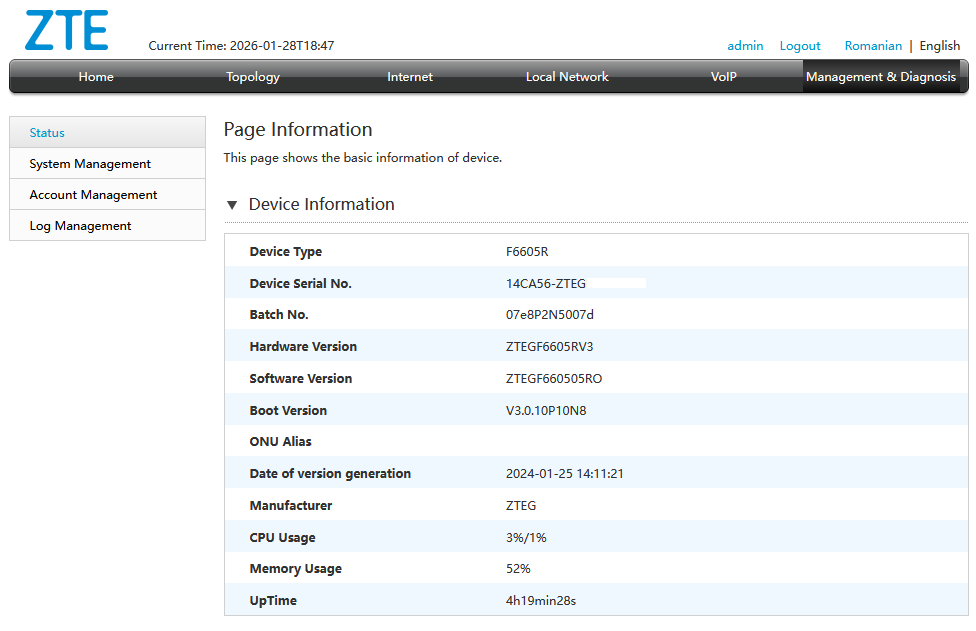The image size is (976, 631).
Task: Click the Device Type F6605R row
Action: click(521, 251)
